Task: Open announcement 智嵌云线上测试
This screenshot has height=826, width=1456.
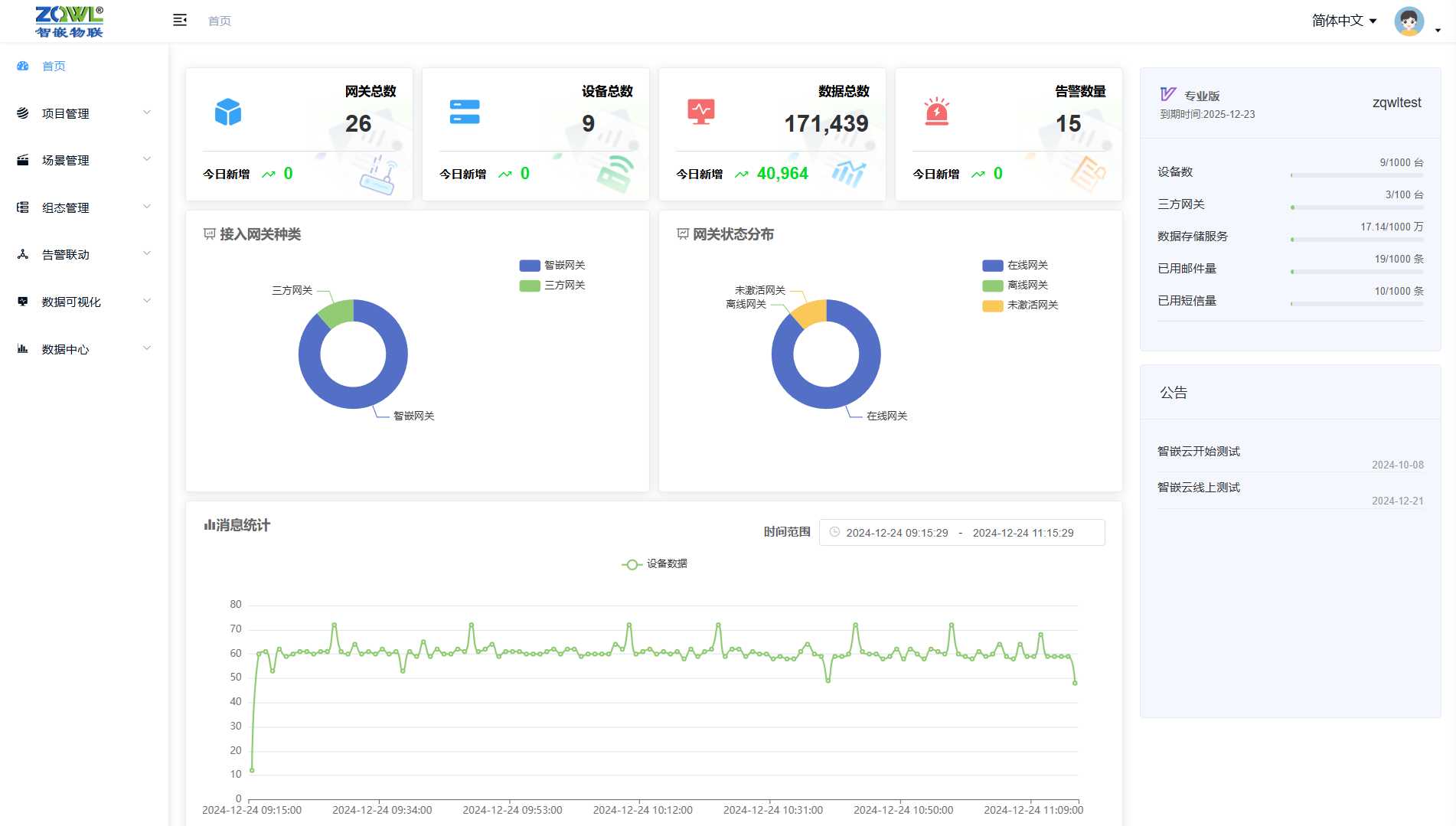Action: [x=1199, y=487]
